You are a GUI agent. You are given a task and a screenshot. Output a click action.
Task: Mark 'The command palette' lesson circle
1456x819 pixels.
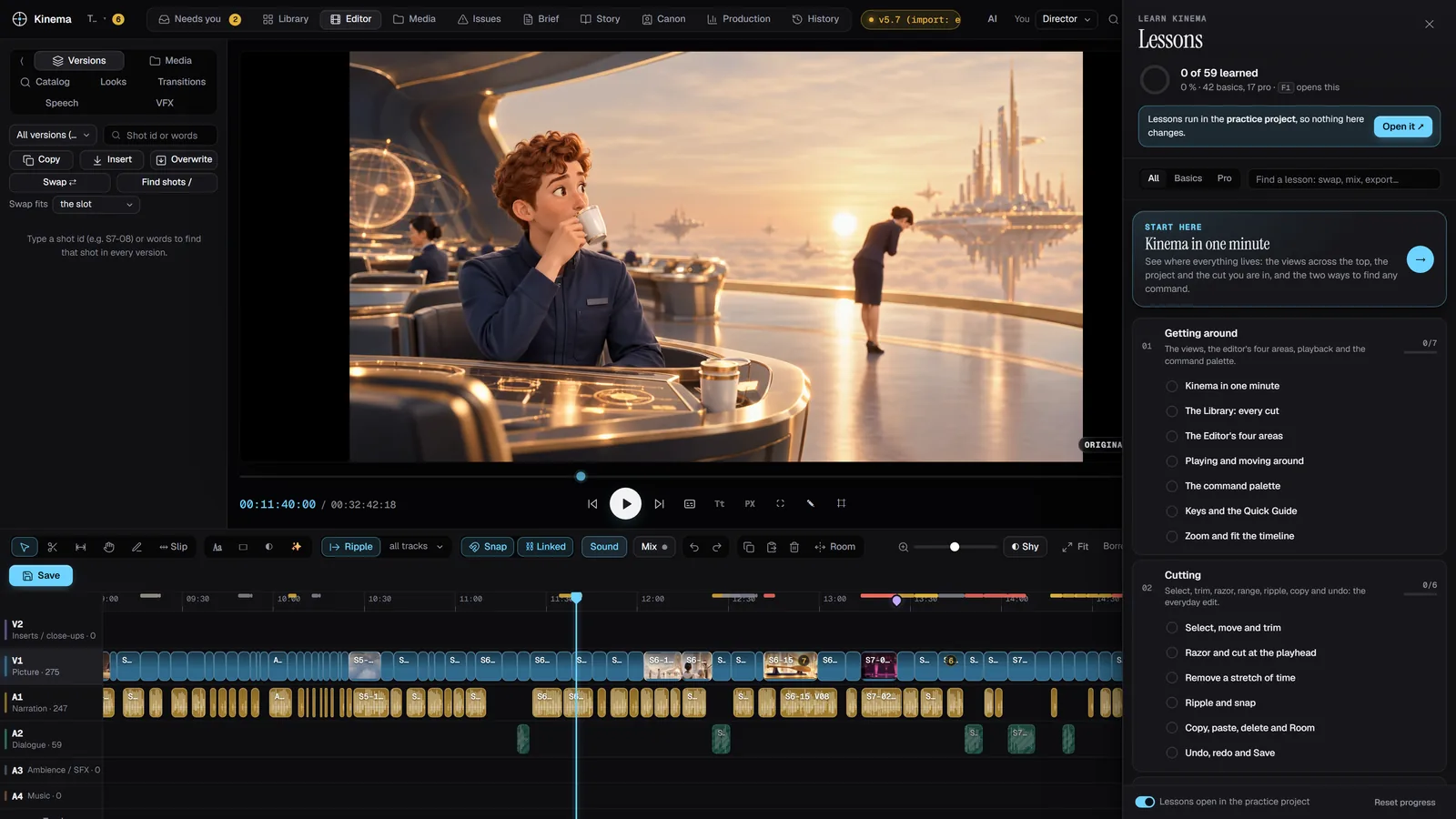[x=1172, y=486]
